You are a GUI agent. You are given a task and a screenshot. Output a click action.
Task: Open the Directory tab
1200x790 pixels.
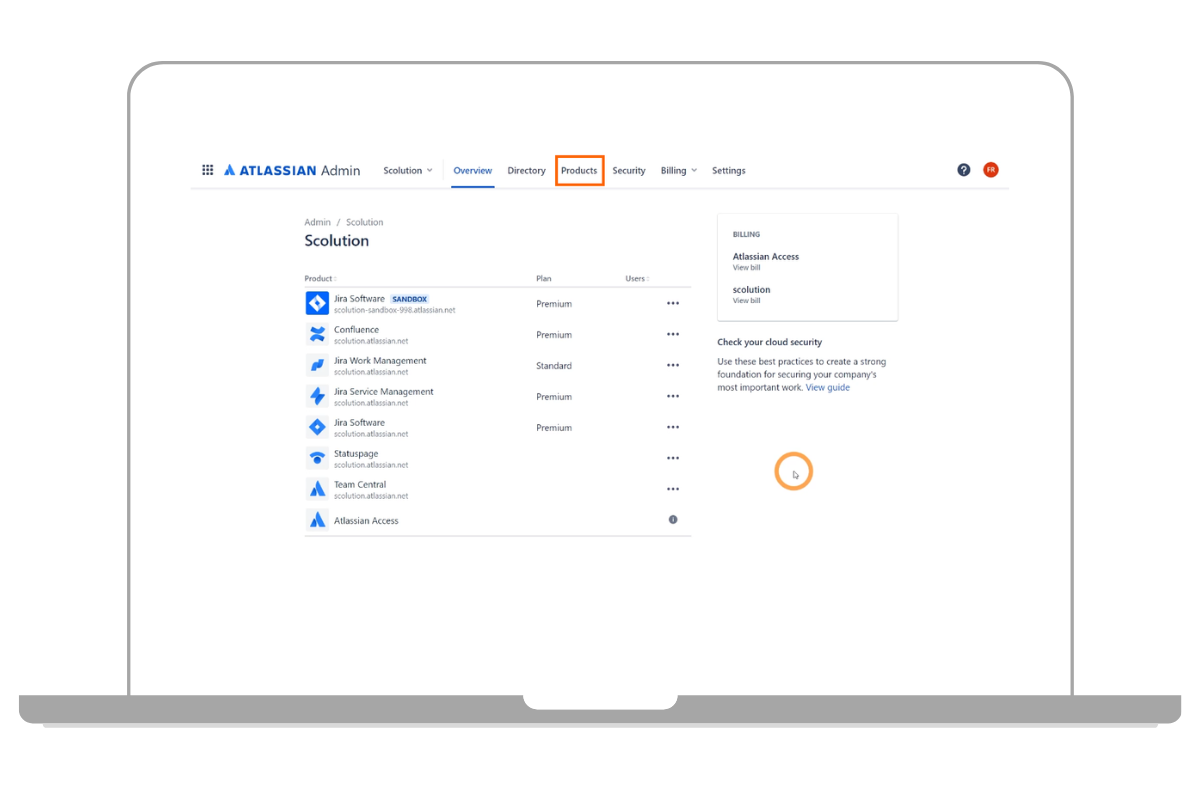526,171
